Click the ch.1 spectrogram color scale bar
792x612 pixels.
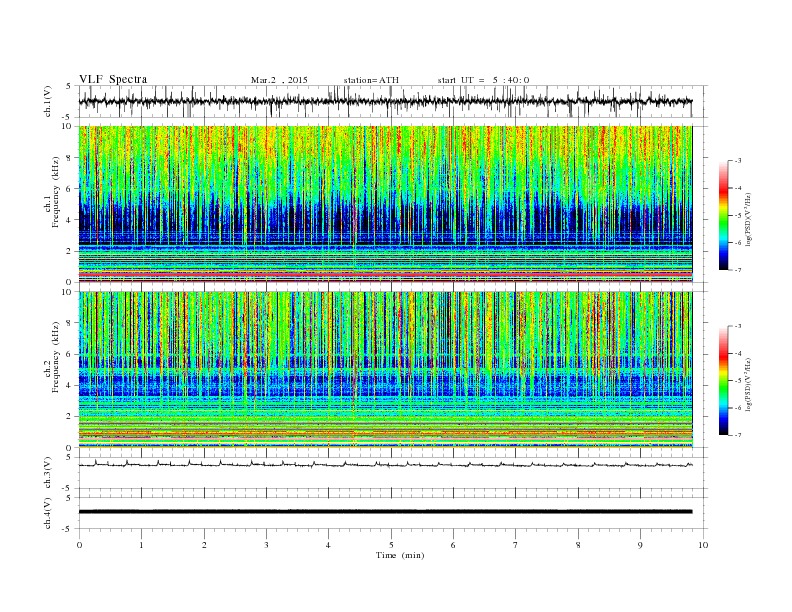click(724, 216)
